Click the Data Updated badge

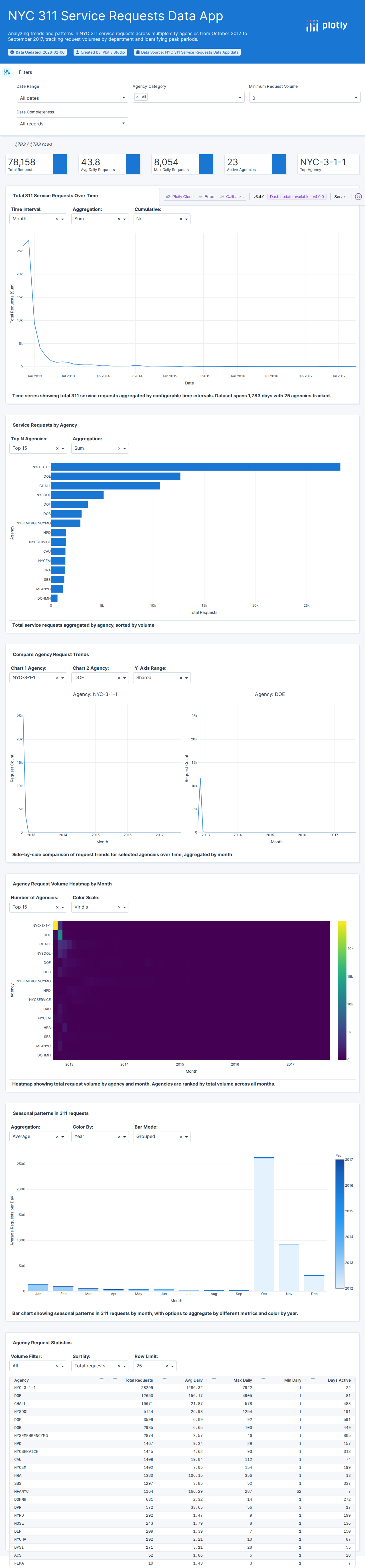pos(37,52)
